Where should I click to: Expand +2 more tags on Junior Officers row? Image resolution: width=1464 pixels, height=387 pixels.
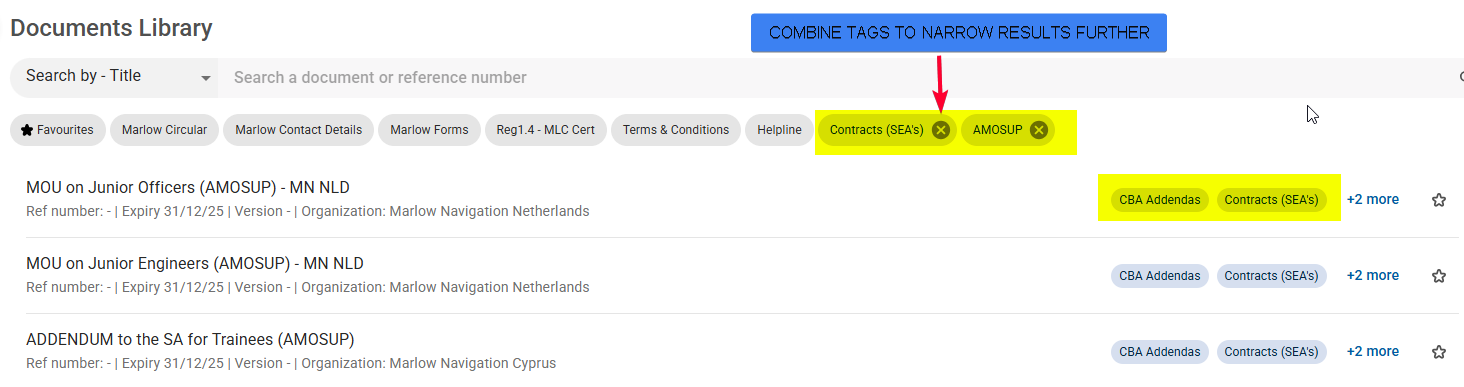1372,199
